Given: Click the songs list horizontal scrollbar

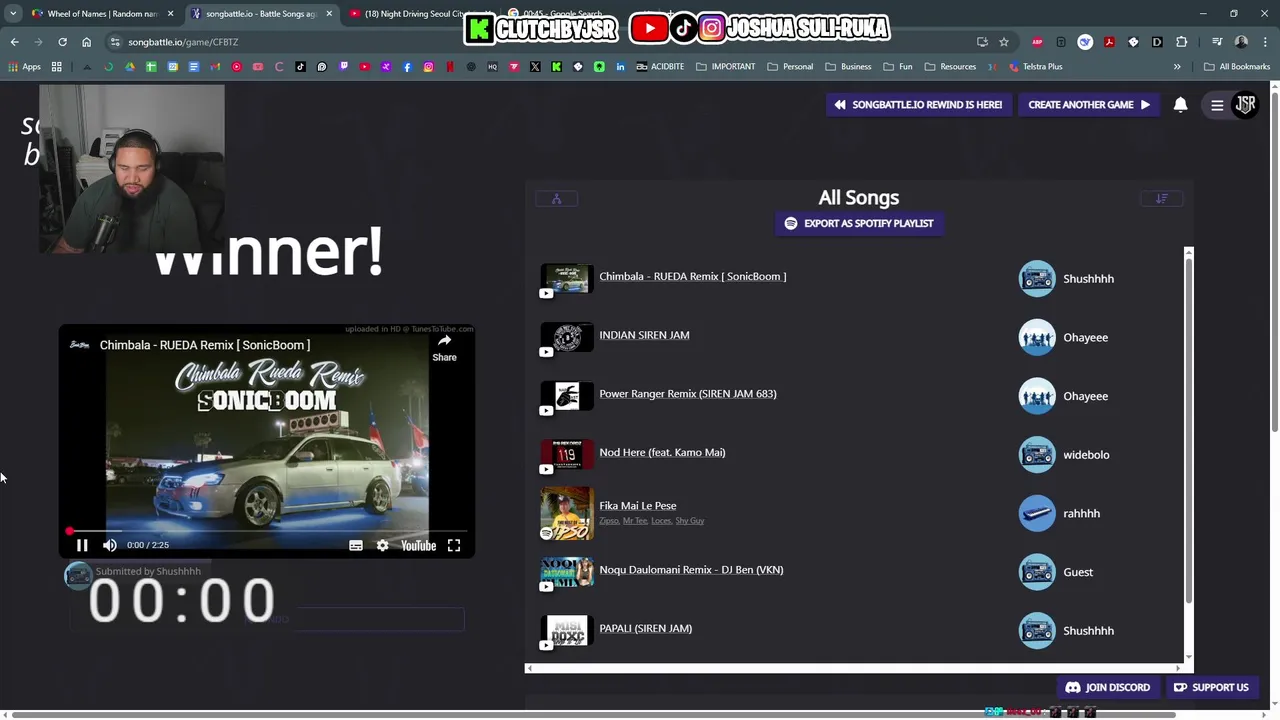Looking at the screenshot, I should pos(854,668).
